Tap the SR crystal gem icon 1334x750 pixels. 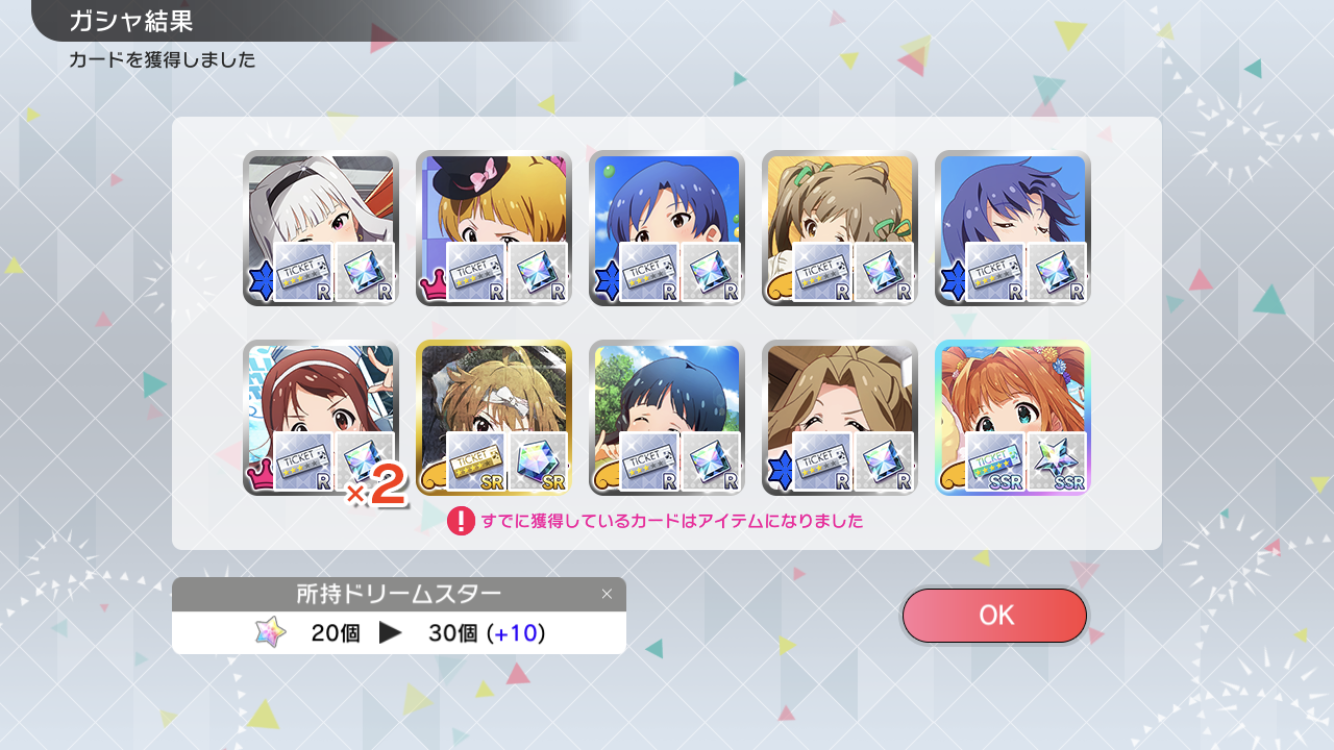click(539, 462)
